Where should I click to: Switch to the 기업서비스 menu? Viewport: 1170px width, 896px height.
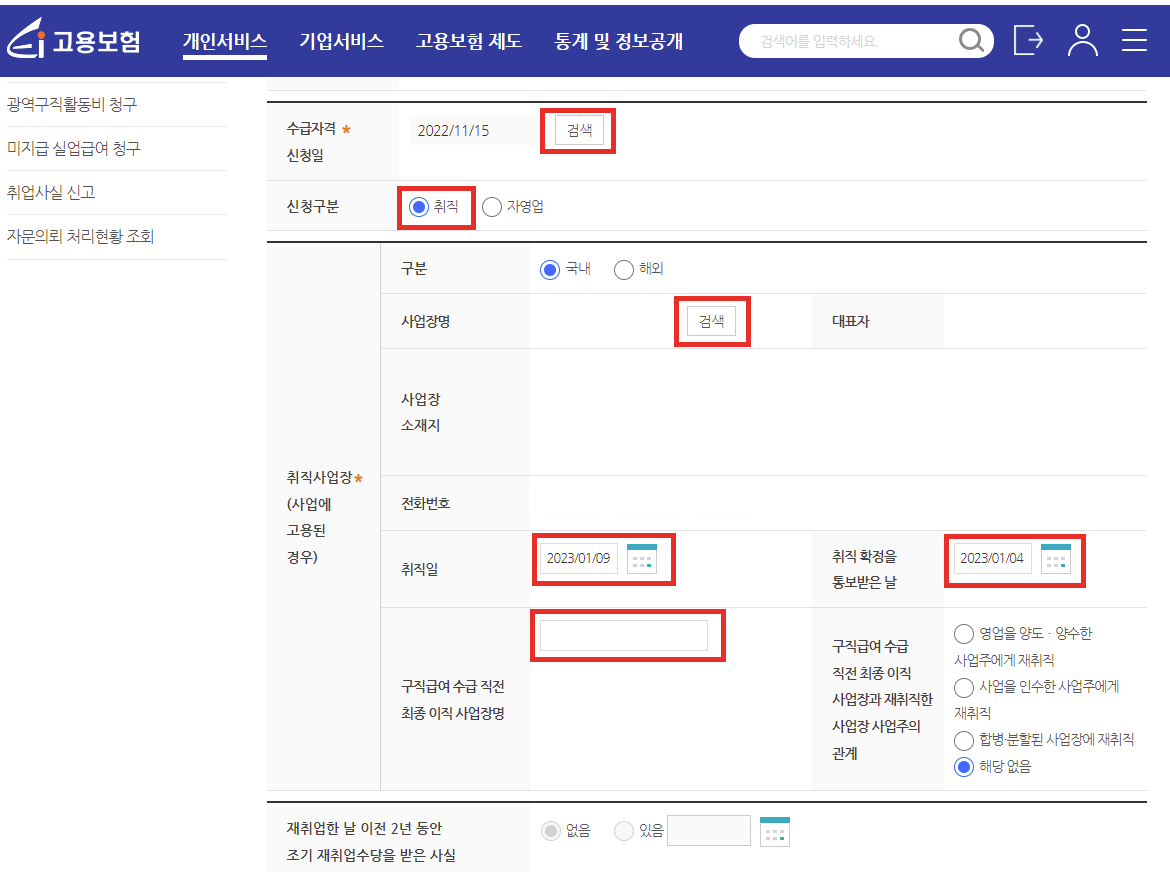coord(341,42)
